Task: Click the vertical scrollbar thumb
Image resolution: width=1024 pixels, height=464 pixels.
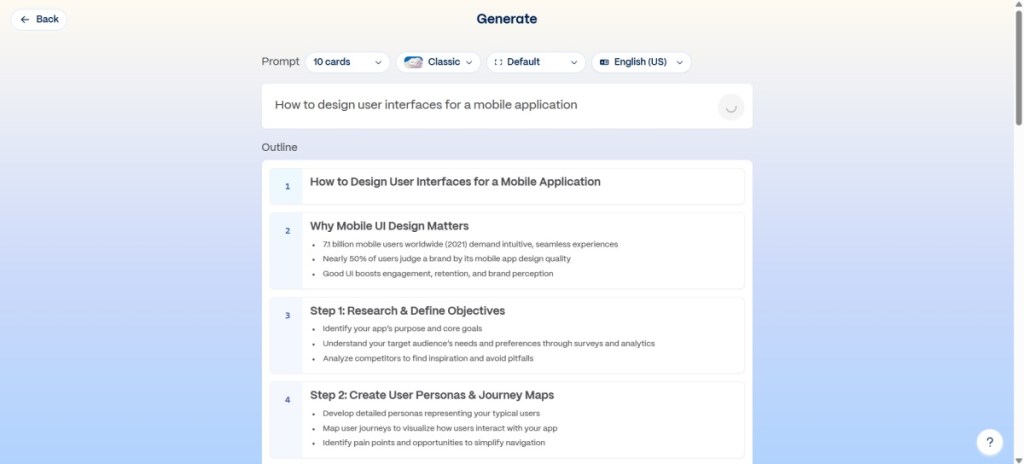Action: (1019, 67)
